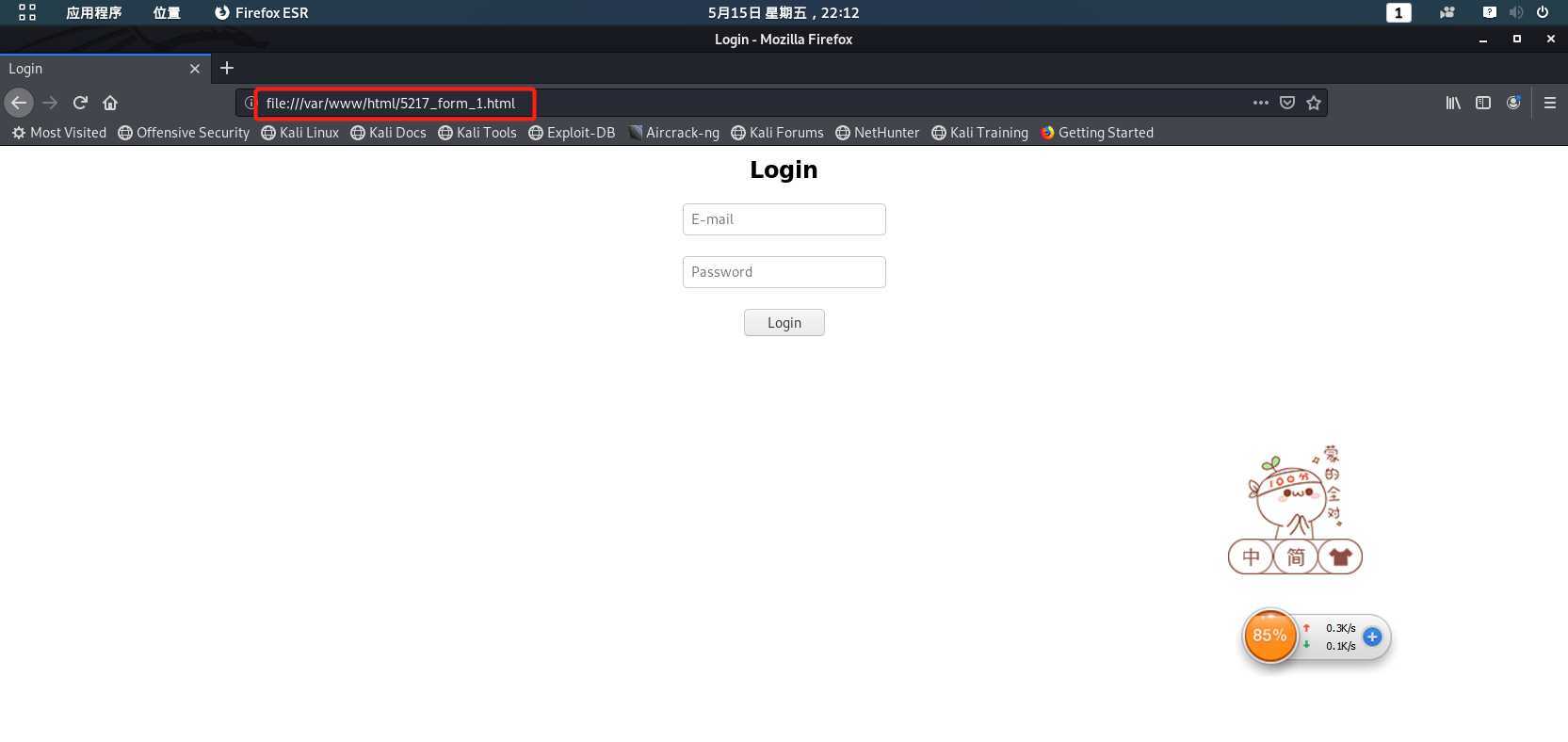
Task: Open the Firefox ESR app menu
Action: point(262,12)
